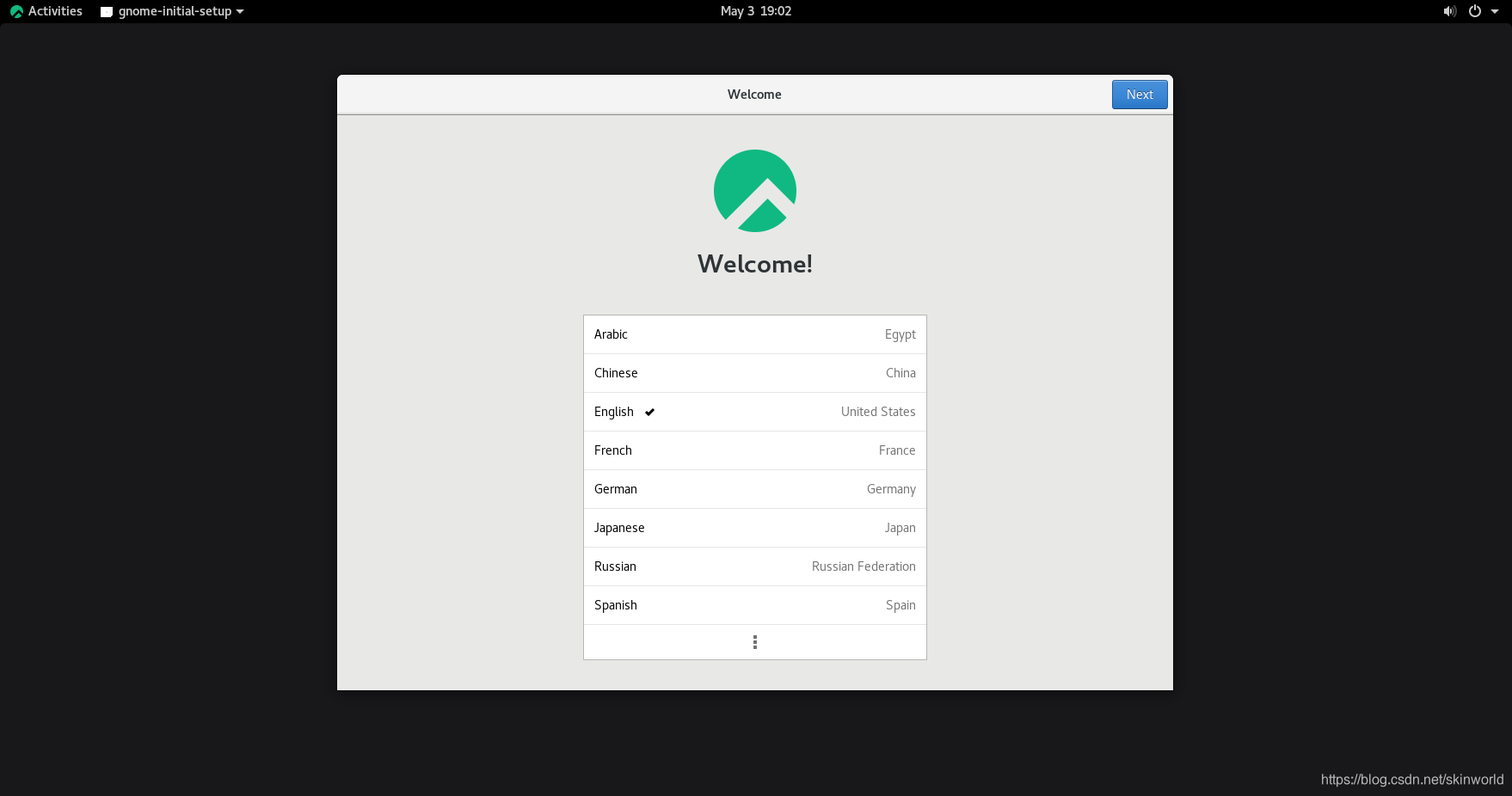Open the clock showing May 3 19:02

click(x=756, y=11)
